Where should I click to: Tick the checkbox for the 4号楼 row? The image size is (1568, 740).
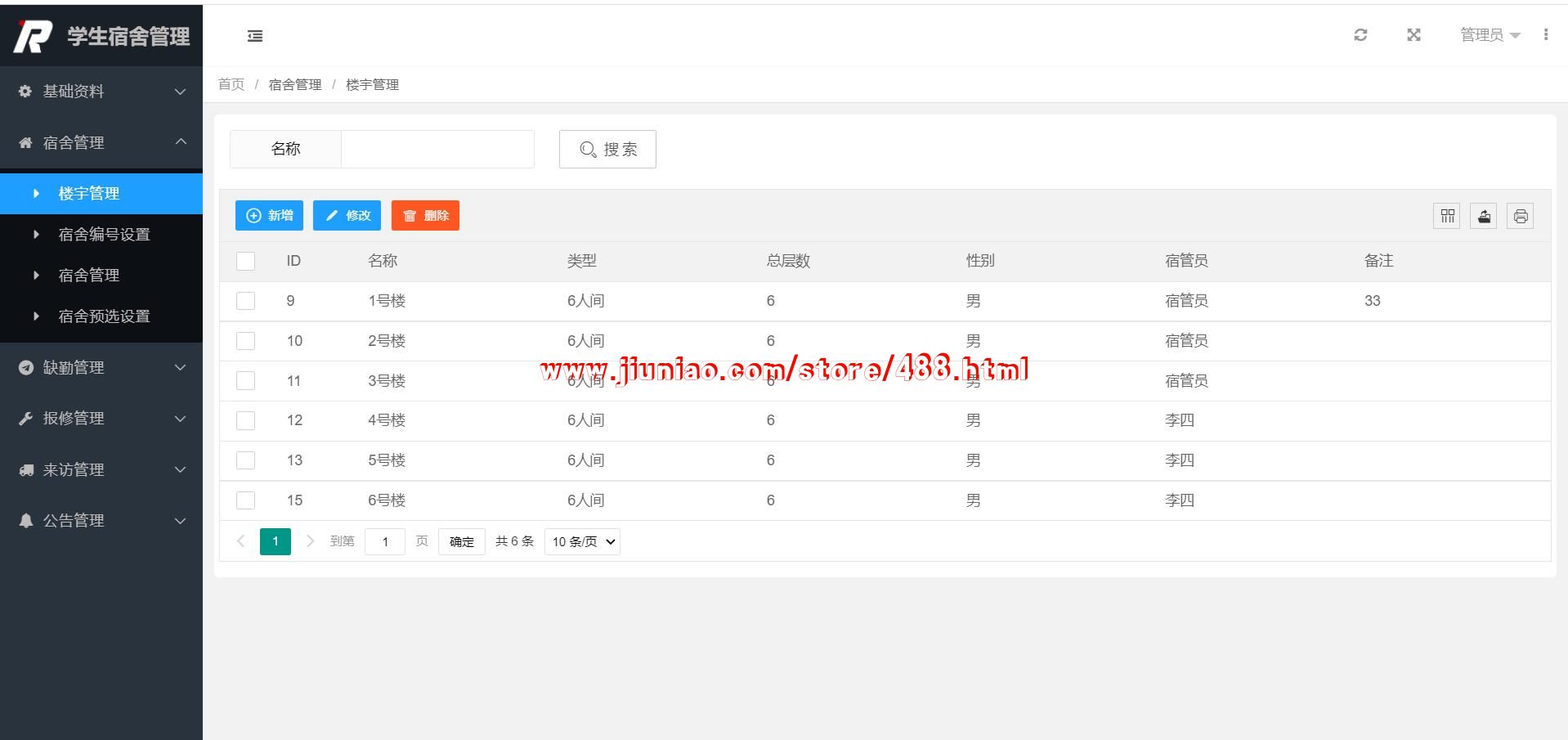click(x=245, y=420)
